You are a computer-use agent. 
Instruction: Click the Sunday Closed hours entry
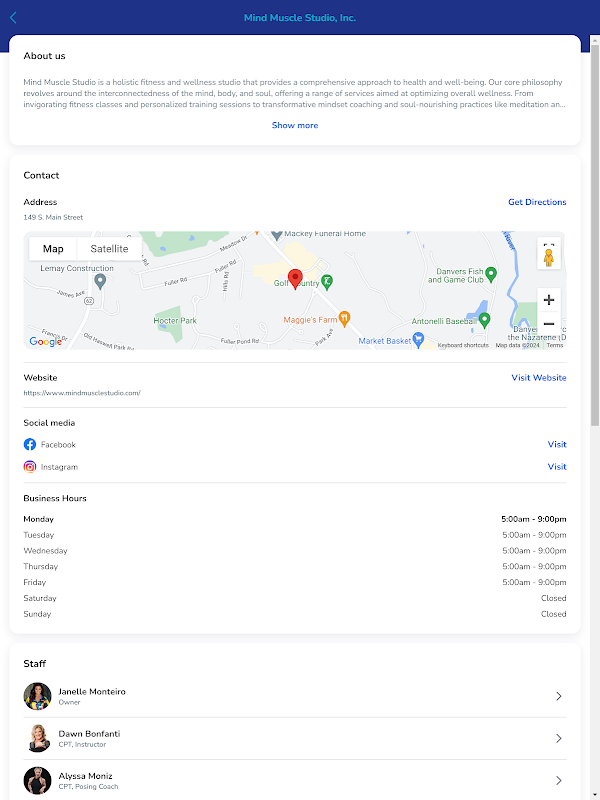coord(554,614)
